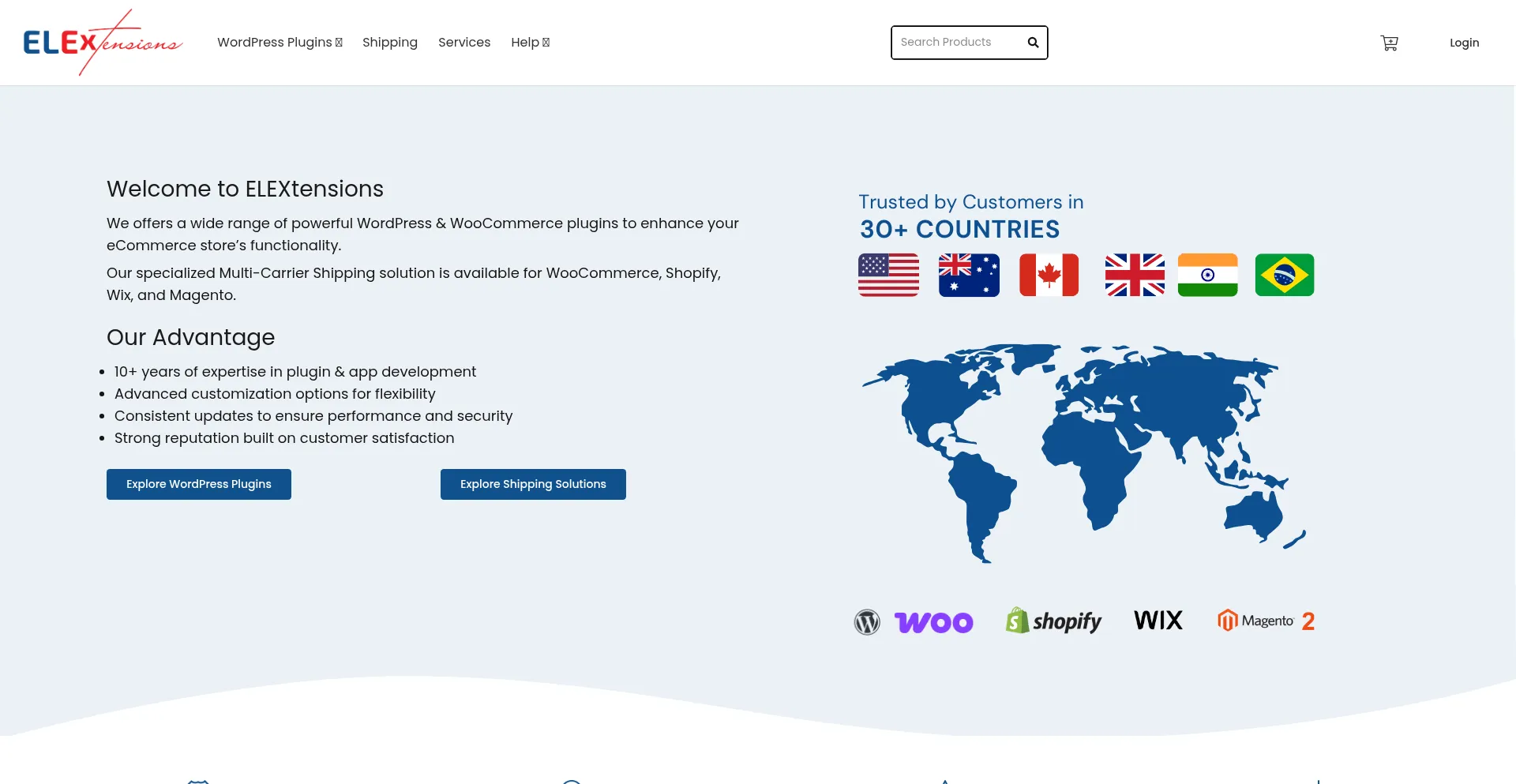The width and height of the screenshot is (1516, 784).
Task: Click the WIX logo
Action: point(1158,621)
